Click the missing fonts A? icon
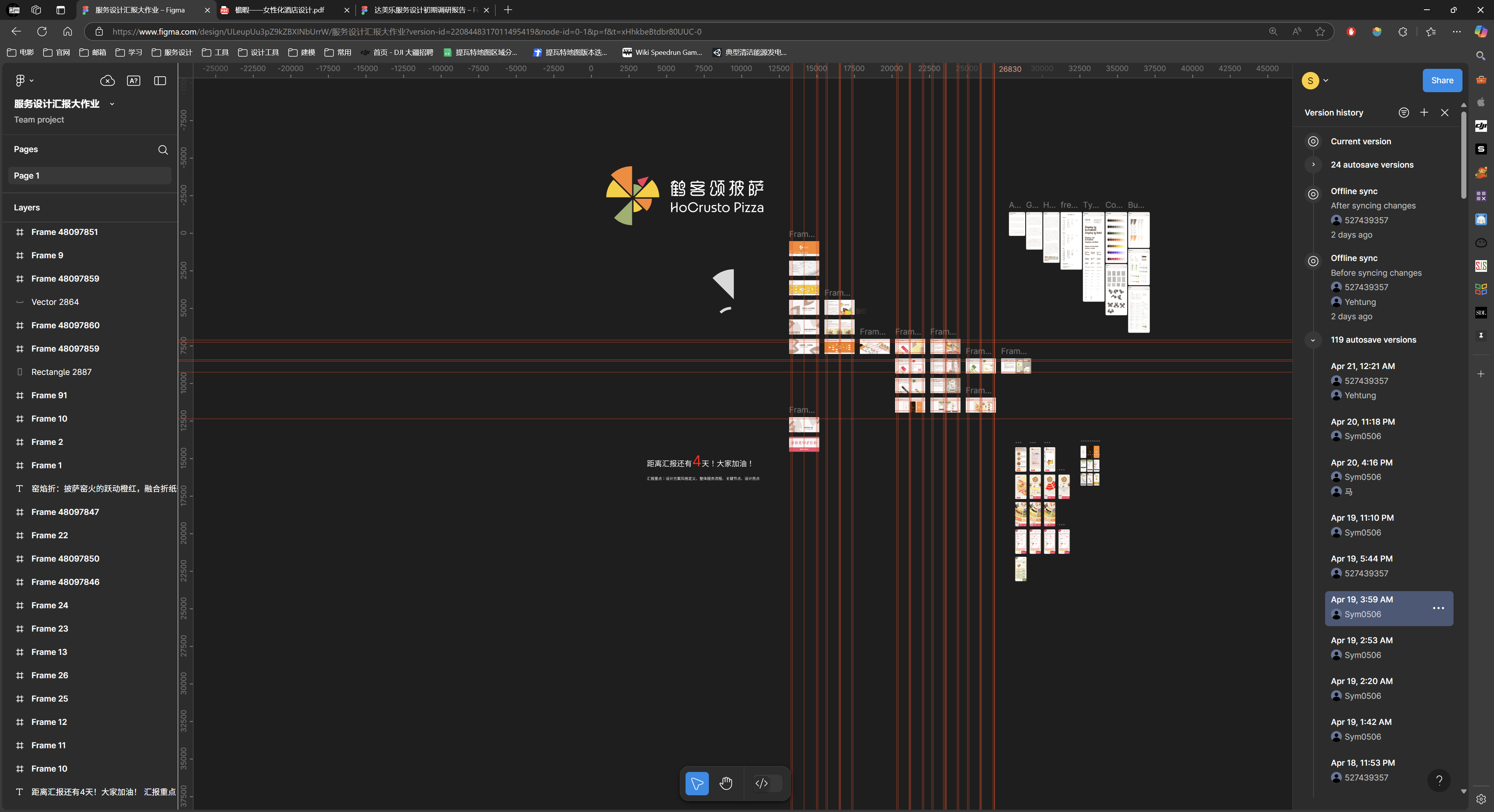The image size is (1494, 812). (133, 80)
